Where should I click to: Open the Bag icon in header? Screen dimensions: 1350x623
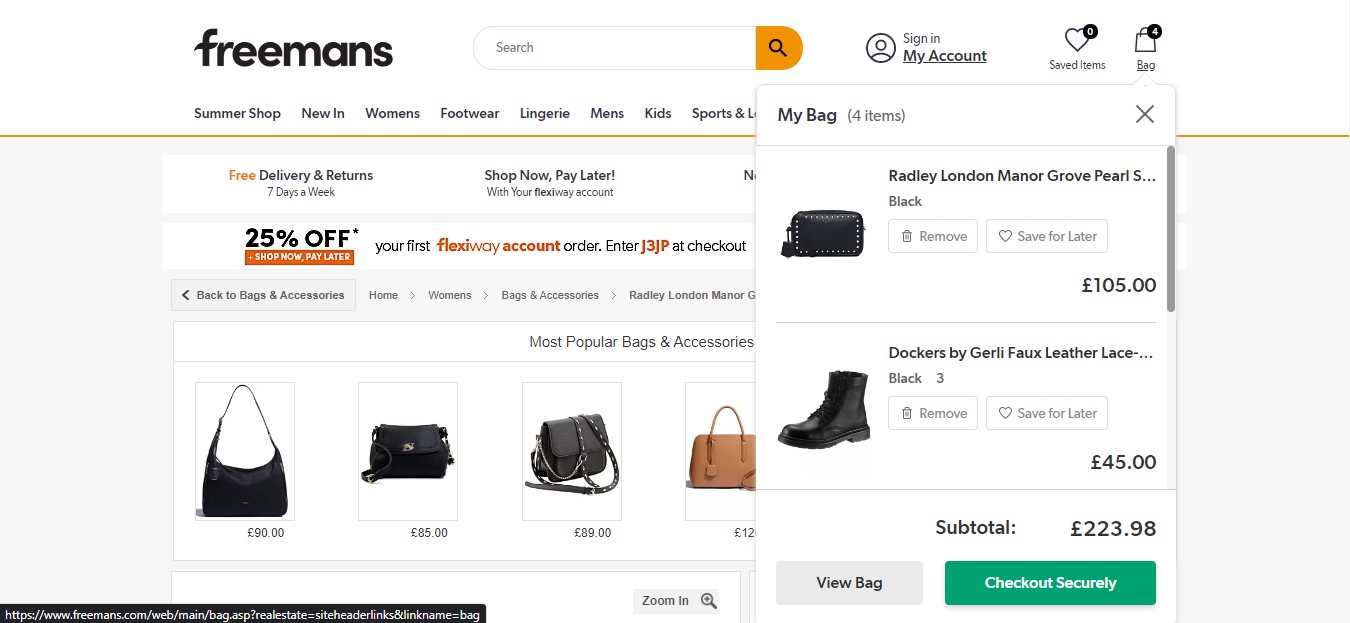coord(1145,42)
